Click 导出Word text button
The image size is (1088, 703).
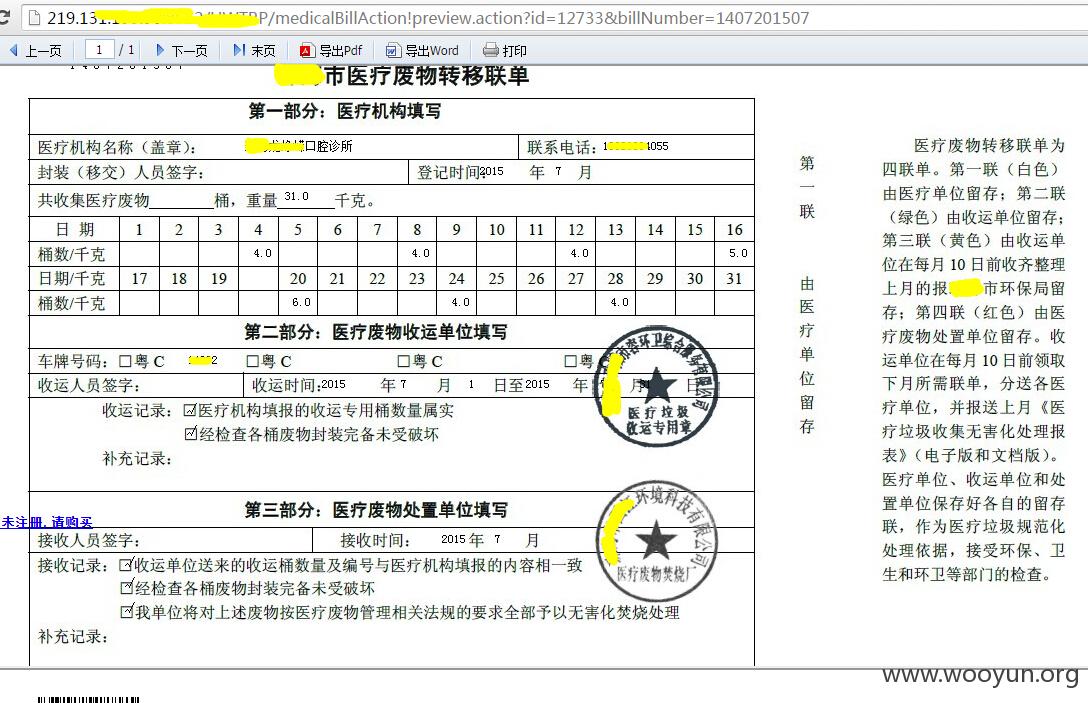pyautogui.click(x=432, y=51)
